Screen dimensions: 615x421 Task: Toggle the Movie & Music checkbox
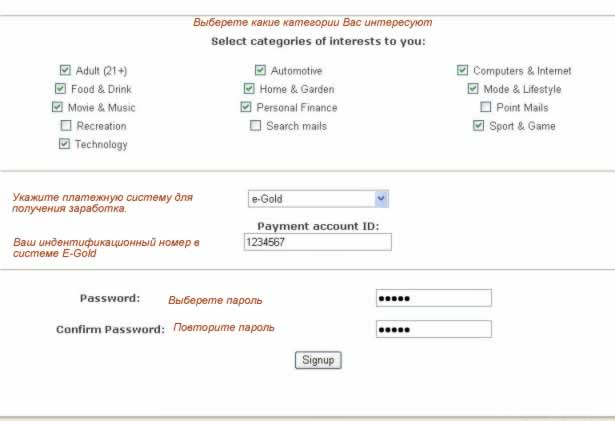pos(57,107)
